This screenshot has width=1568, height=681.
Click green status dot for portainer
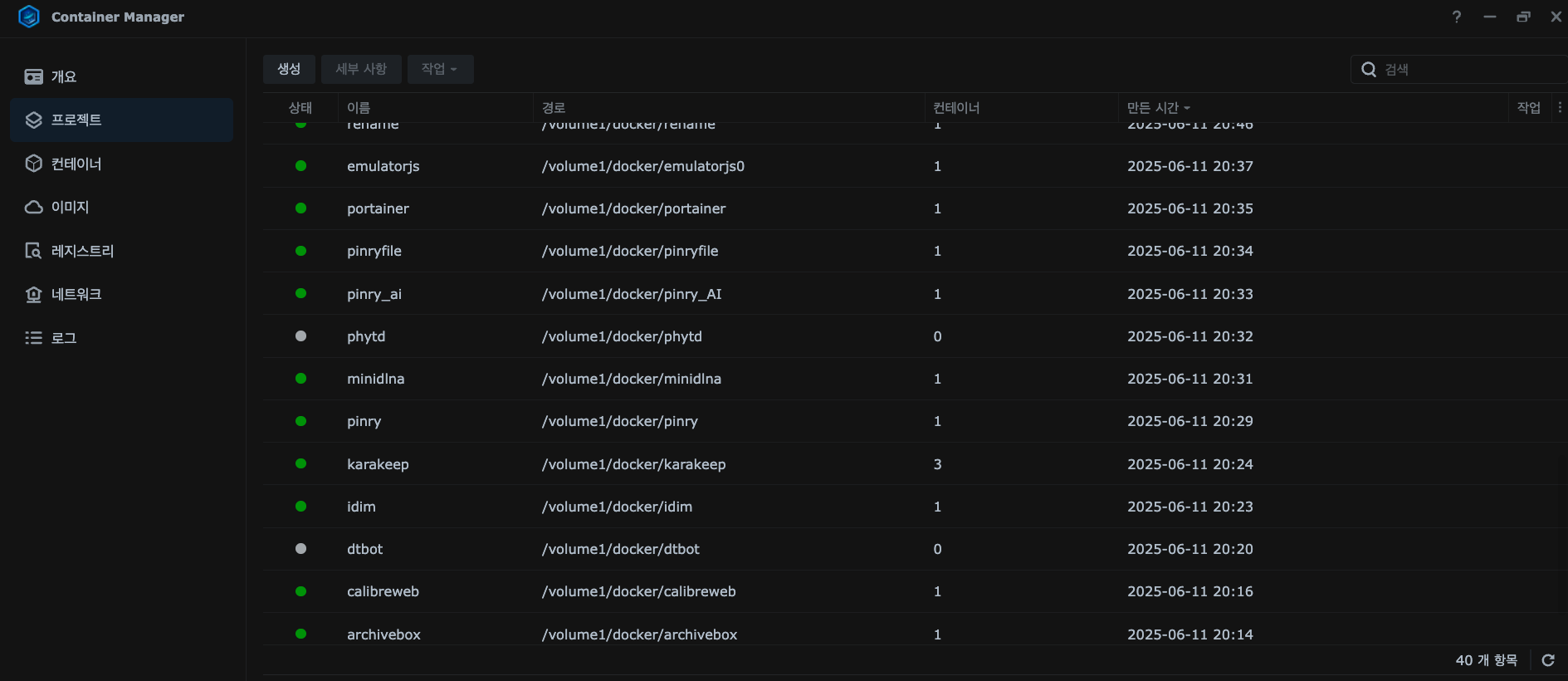(300, 208)
